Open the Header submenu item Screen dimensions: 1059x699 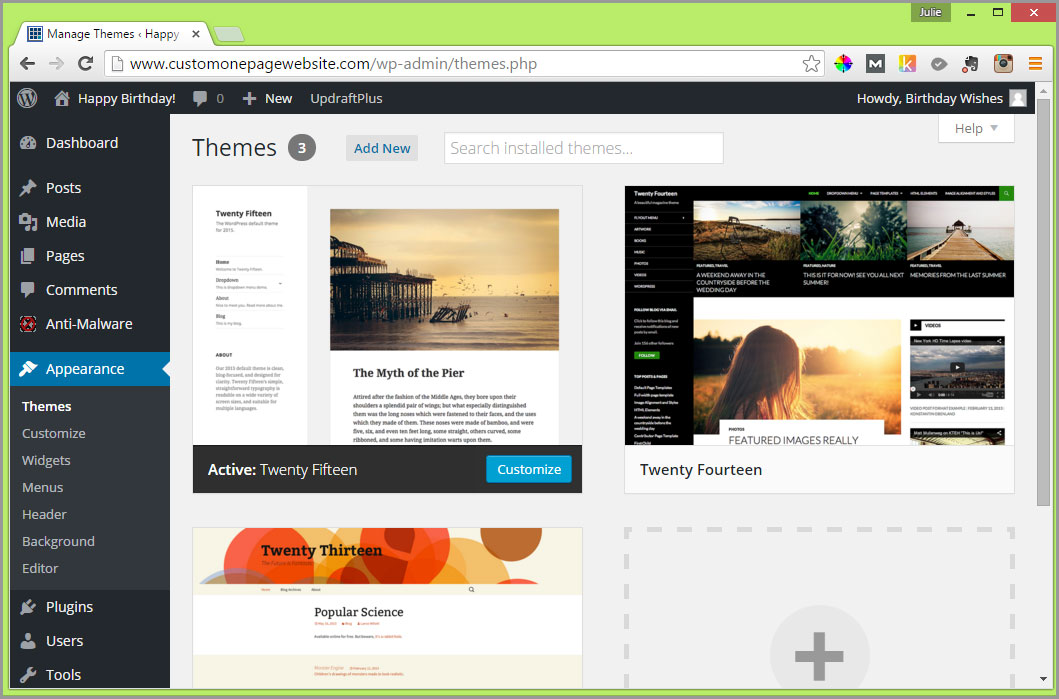pyautogui.click(x=45, y=514)
